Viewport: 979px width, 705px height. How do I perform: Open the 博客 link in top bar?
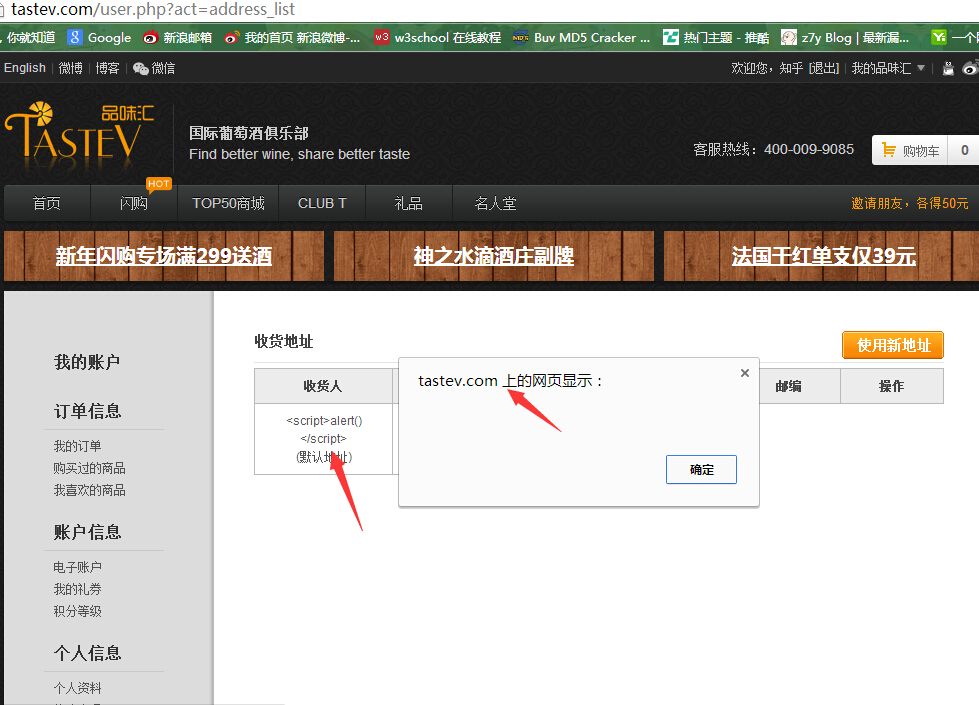[107, 68]
